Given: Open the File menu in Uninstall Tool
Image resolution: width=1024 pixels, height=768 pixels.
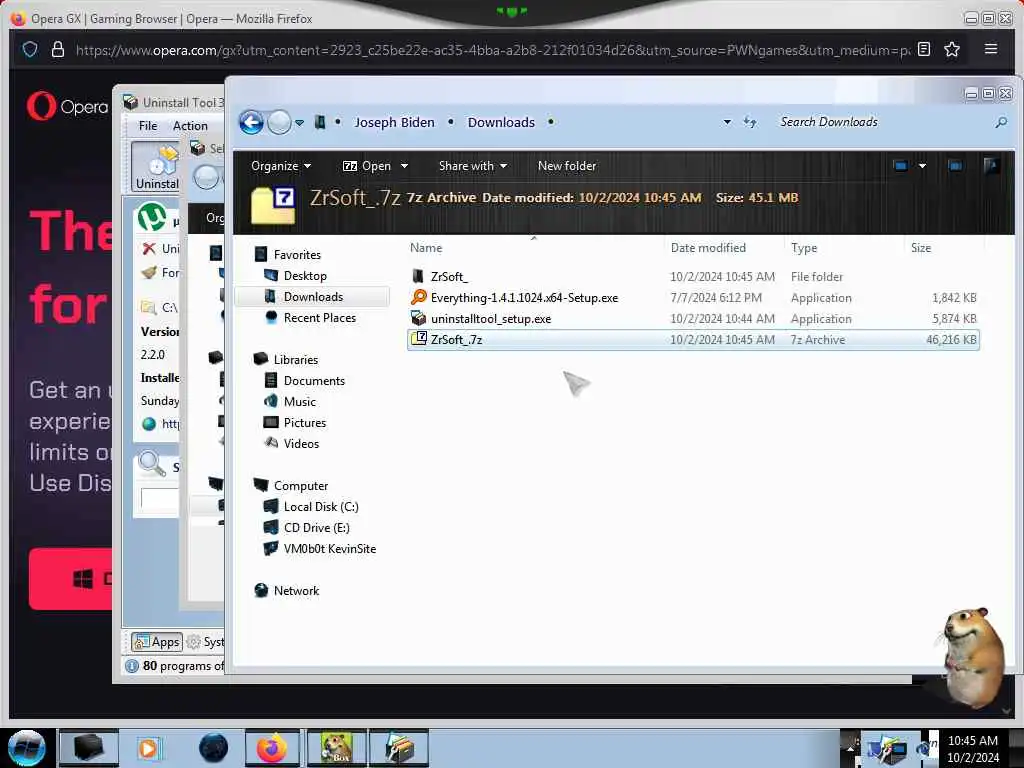Looking at the screenshot, I should (148, 125).
